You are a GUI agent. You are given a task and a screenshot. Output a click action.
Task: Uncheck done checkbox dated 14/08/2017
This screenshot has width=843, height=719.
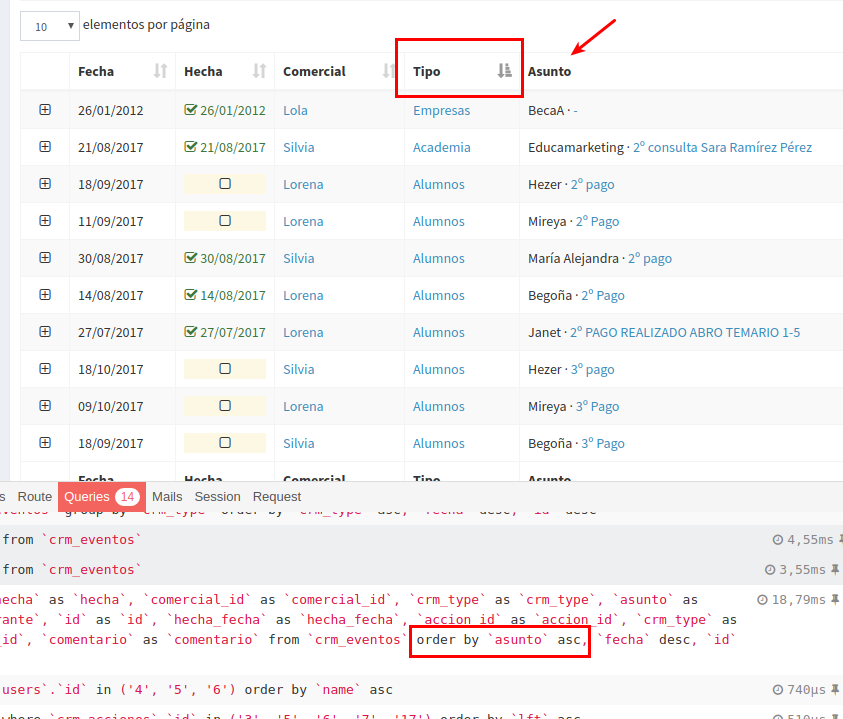[x=190, y=295]
